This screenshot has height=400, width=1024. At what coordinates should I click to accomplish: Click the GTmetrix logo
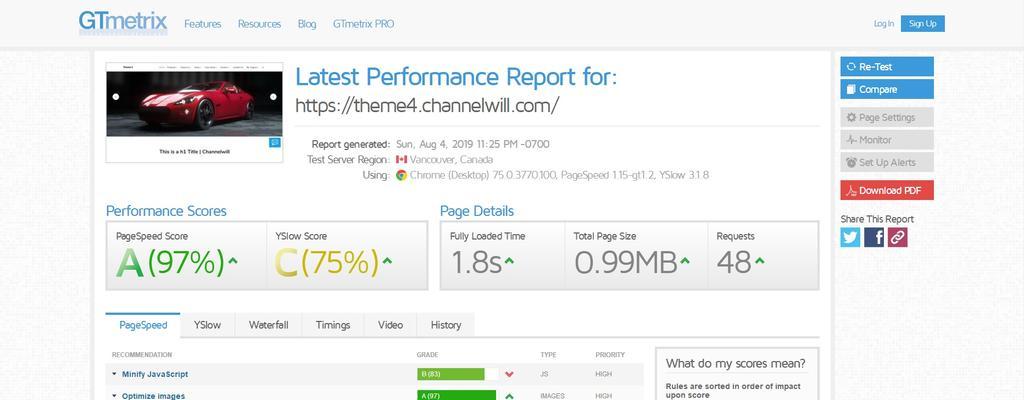[x=123, y=22]
